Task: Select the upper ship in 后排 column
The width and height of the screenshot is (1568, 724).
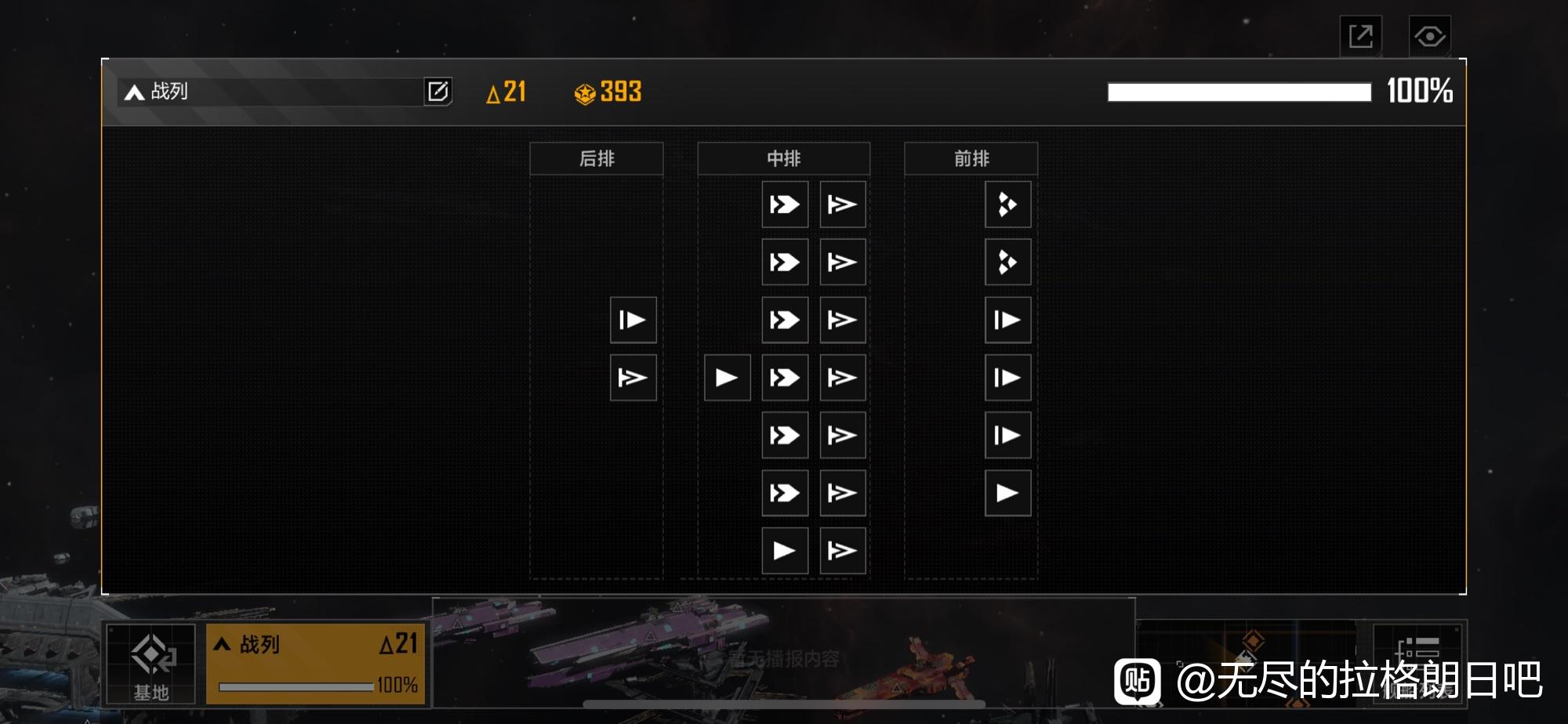Action: (633, 320)
